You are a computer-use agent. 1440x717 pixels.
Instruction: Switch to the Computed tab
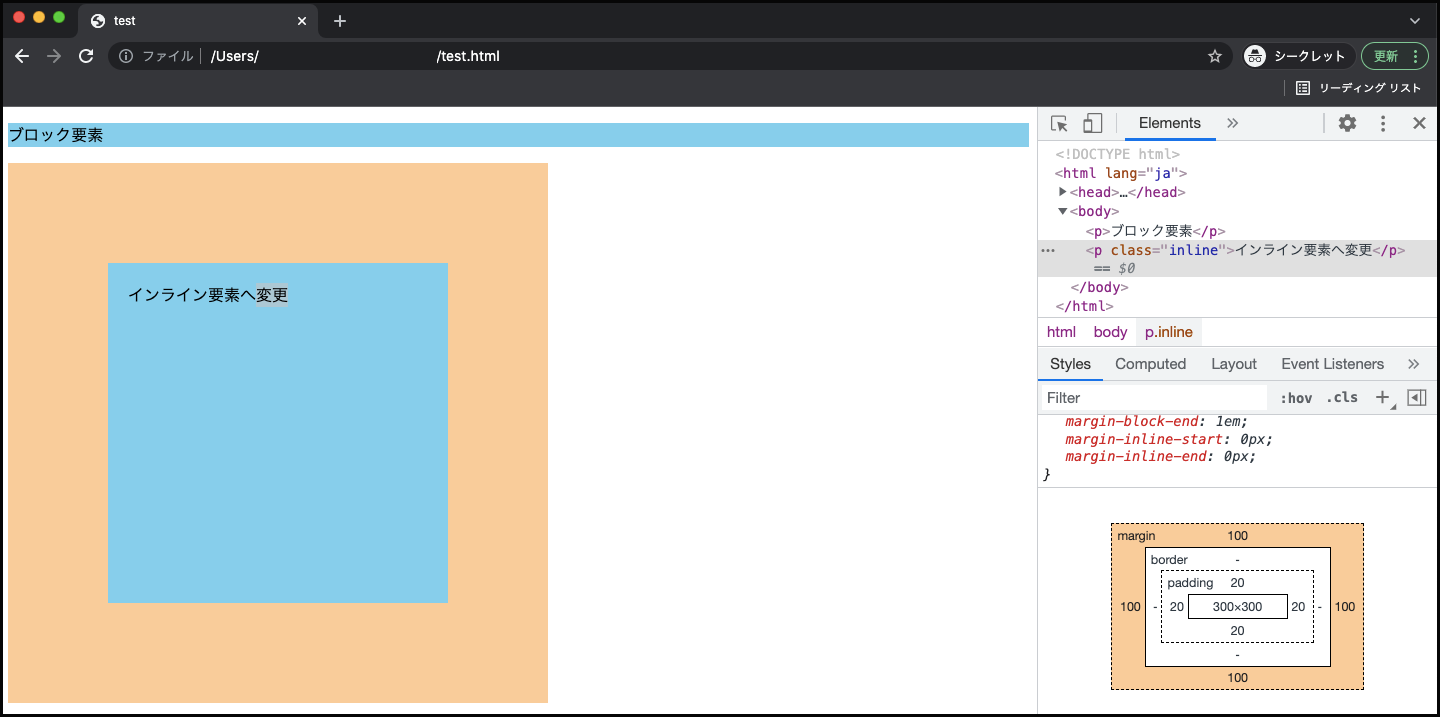click(x=1150, y=364)
